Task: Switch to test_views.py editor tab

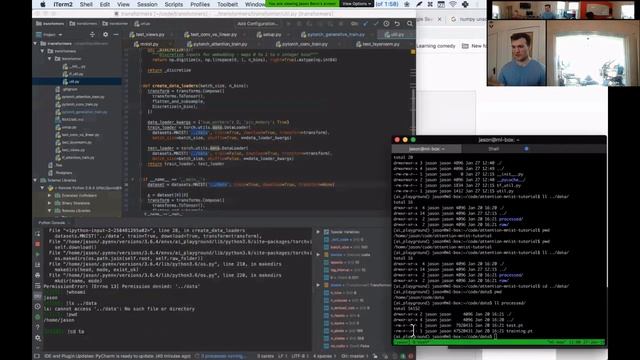Action: pyautogui.click(x=149, y=35)
